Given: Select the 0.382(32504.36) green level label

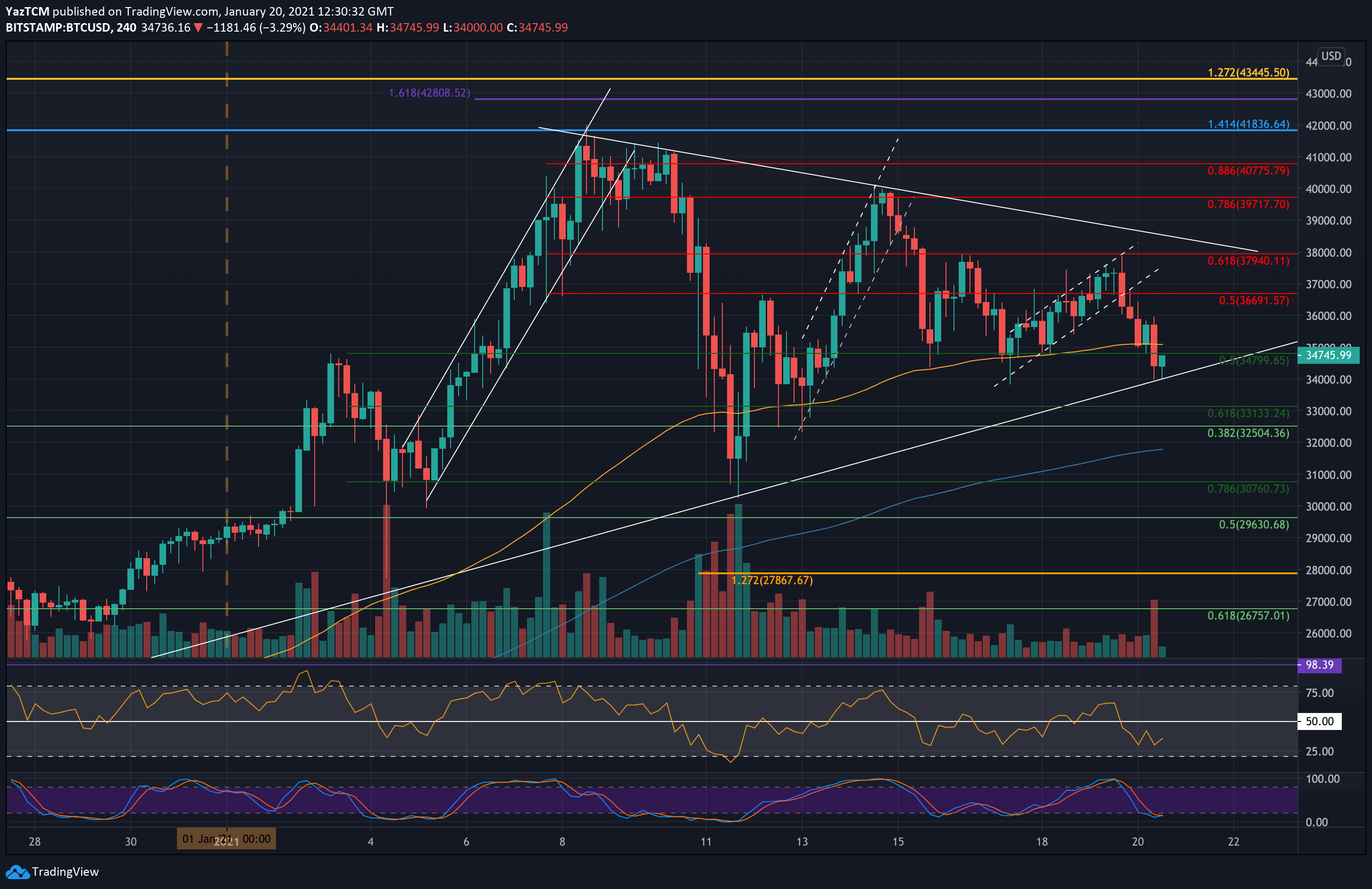Looking at the screenshot, I should click(1248, 433).
